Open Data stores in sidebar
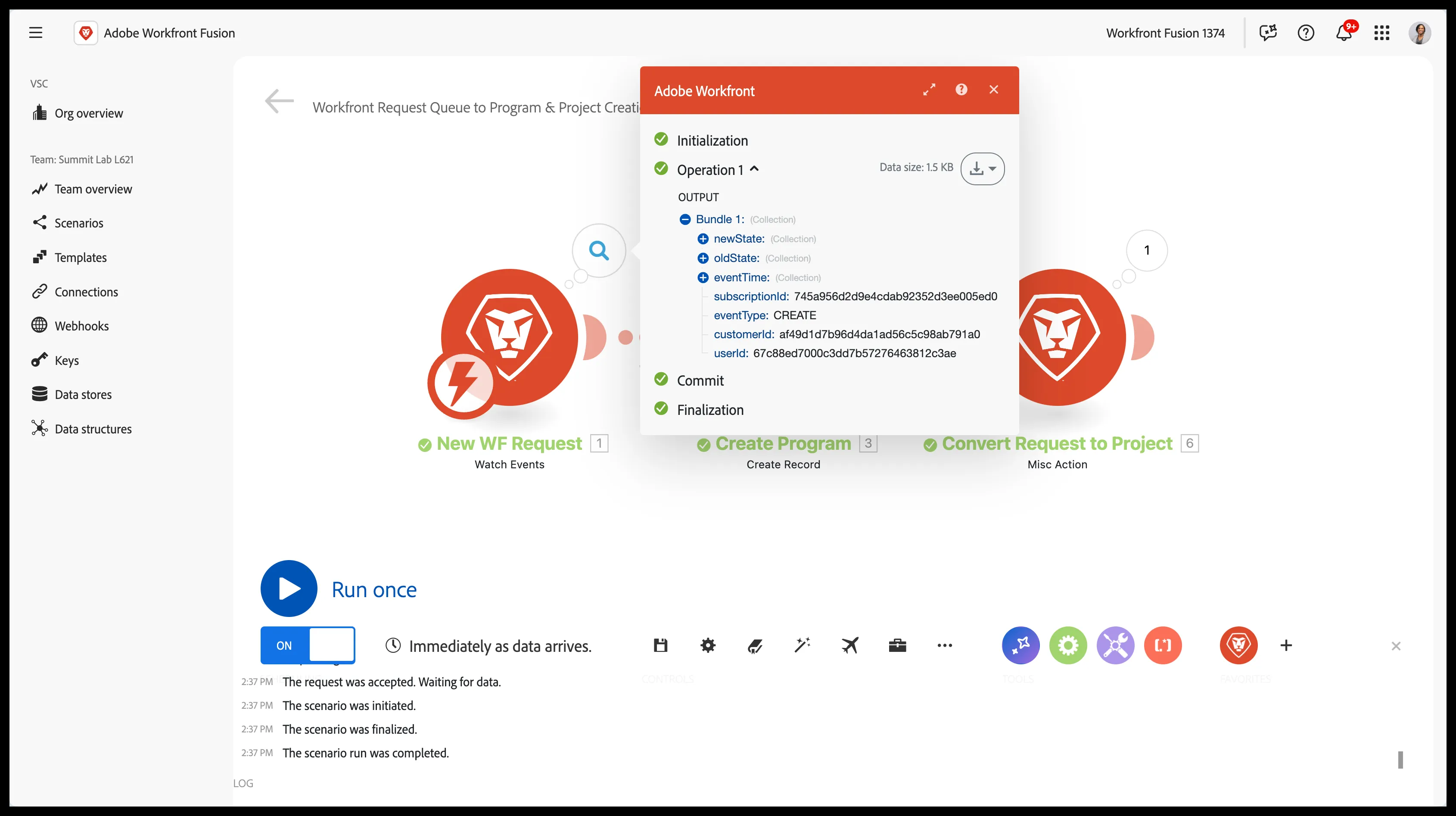 [72, 394]
